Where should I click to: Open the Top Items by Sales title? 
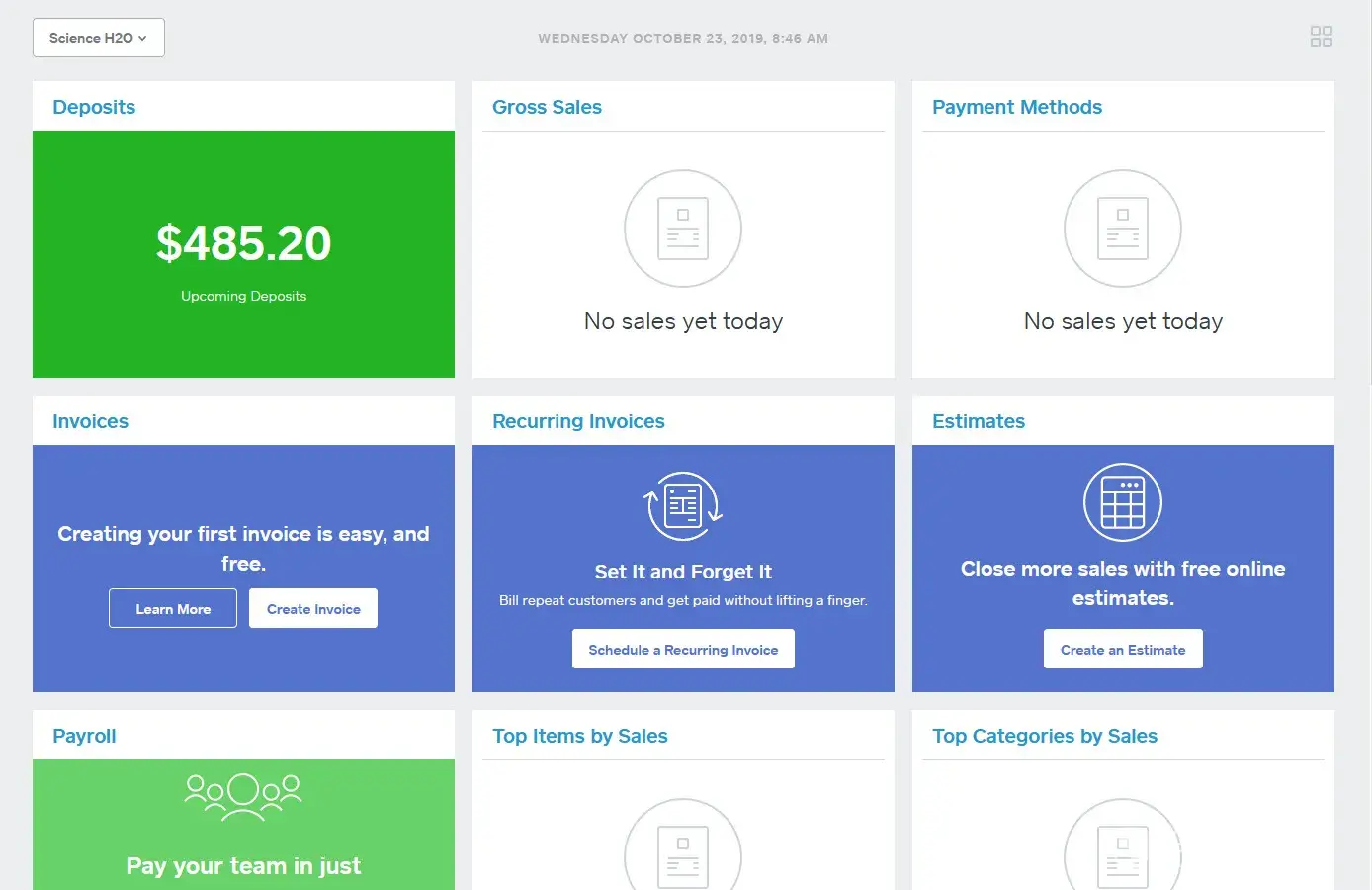click(580, 736)
